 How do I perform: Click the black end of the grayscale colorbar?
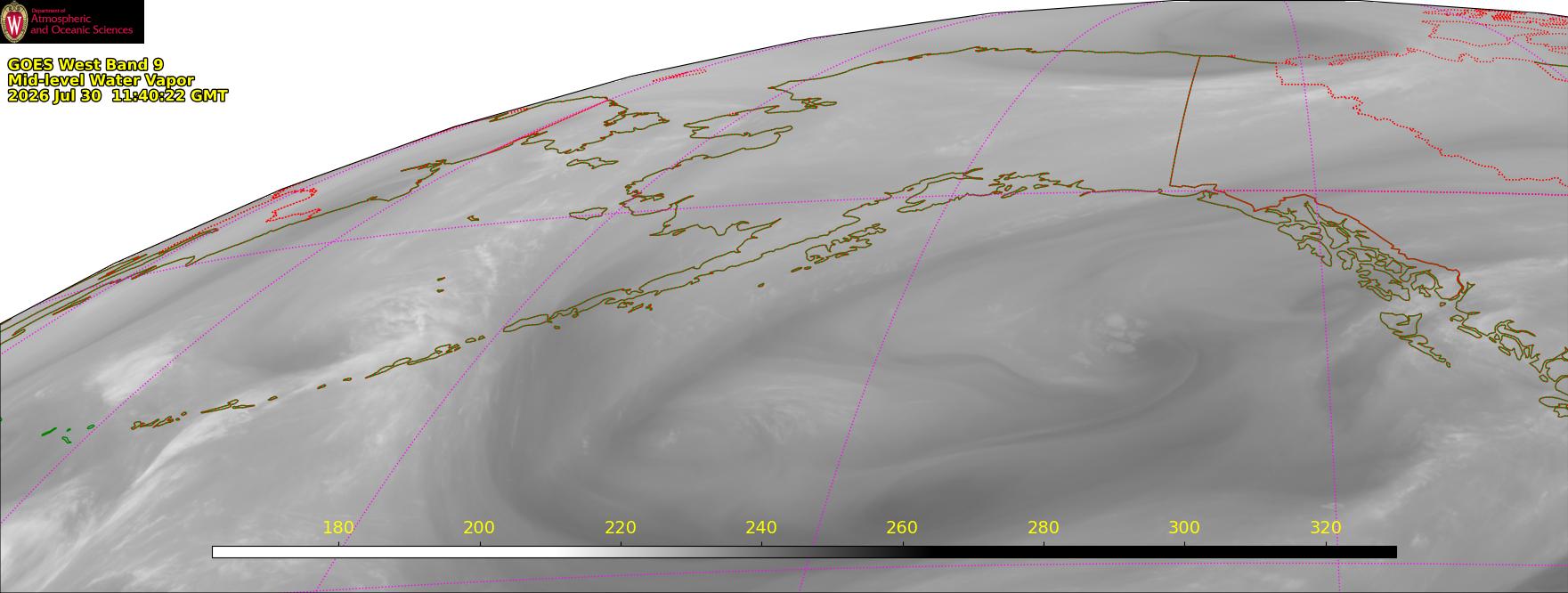pyautogui.click(x=1162, y=552)
